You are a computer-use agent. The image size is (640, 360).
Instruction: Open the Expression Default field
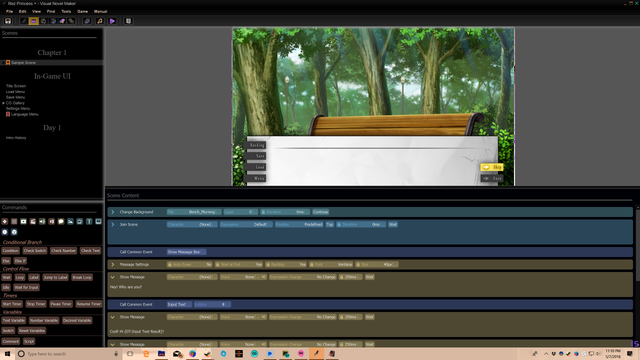pos(246,224)
